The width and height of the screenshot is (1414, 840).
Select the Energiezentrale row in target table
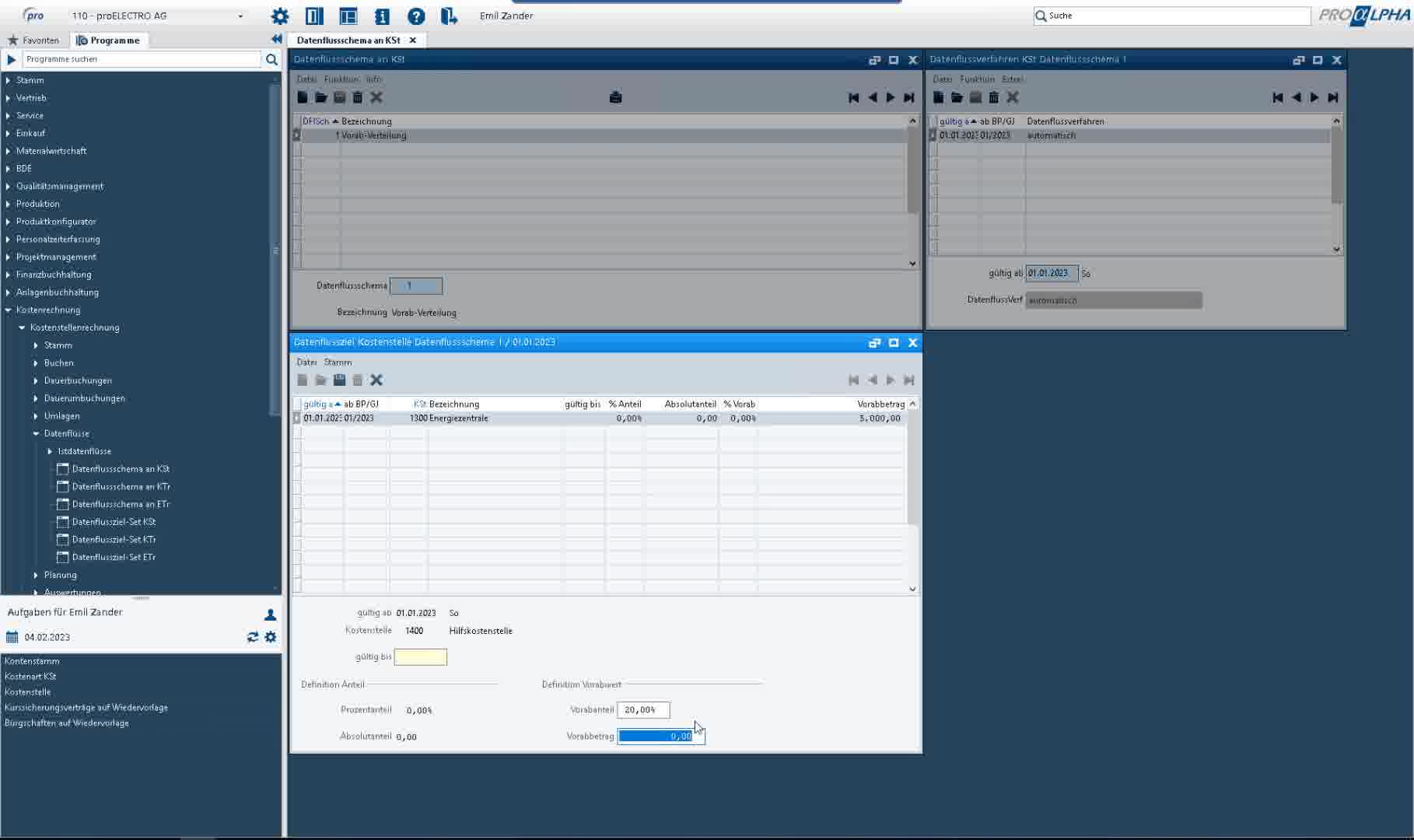599,418
